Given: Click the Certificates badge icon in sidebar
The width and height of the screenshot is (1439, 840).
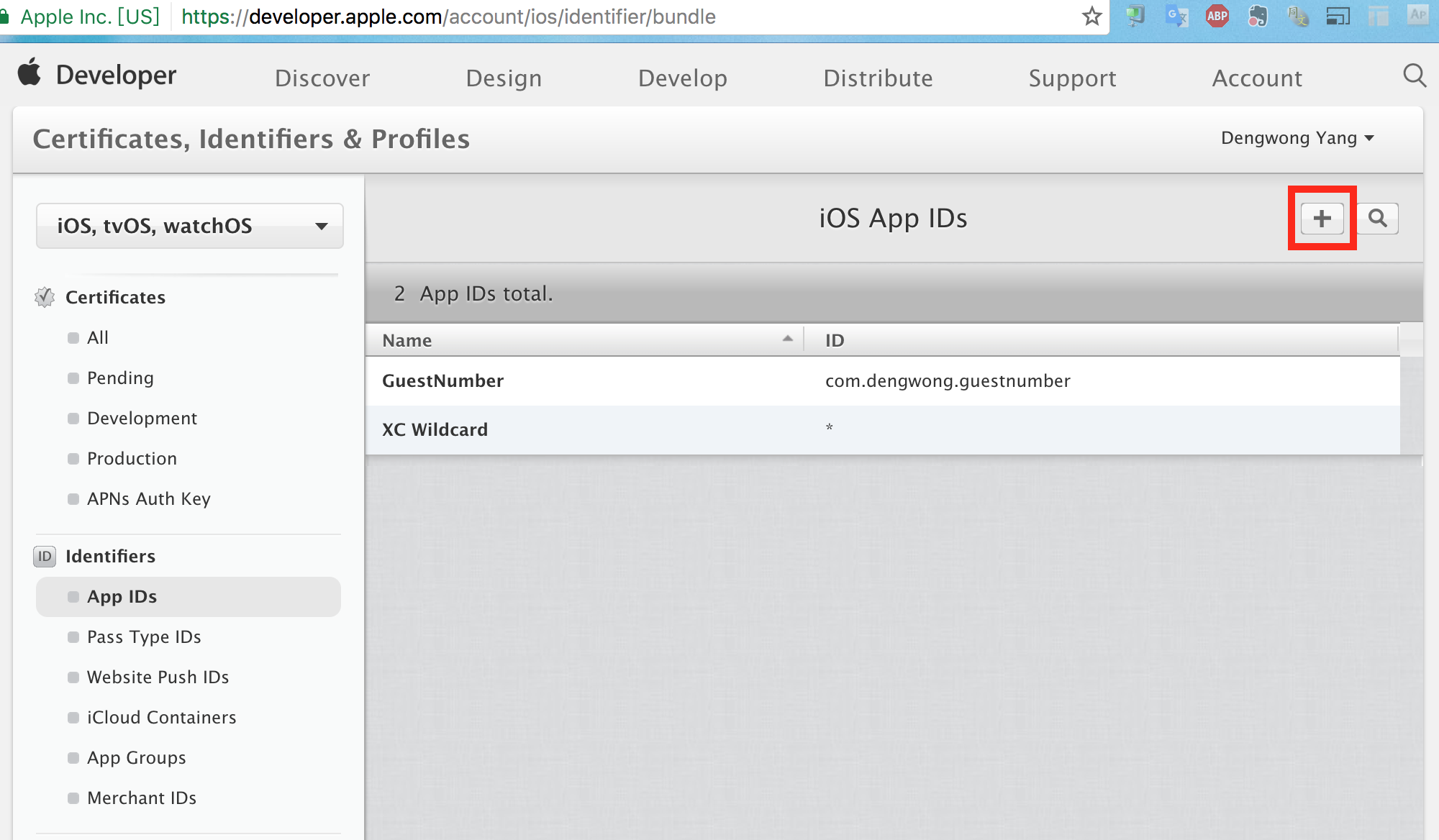Looking at the screenshot, I should tap(45, 297).
